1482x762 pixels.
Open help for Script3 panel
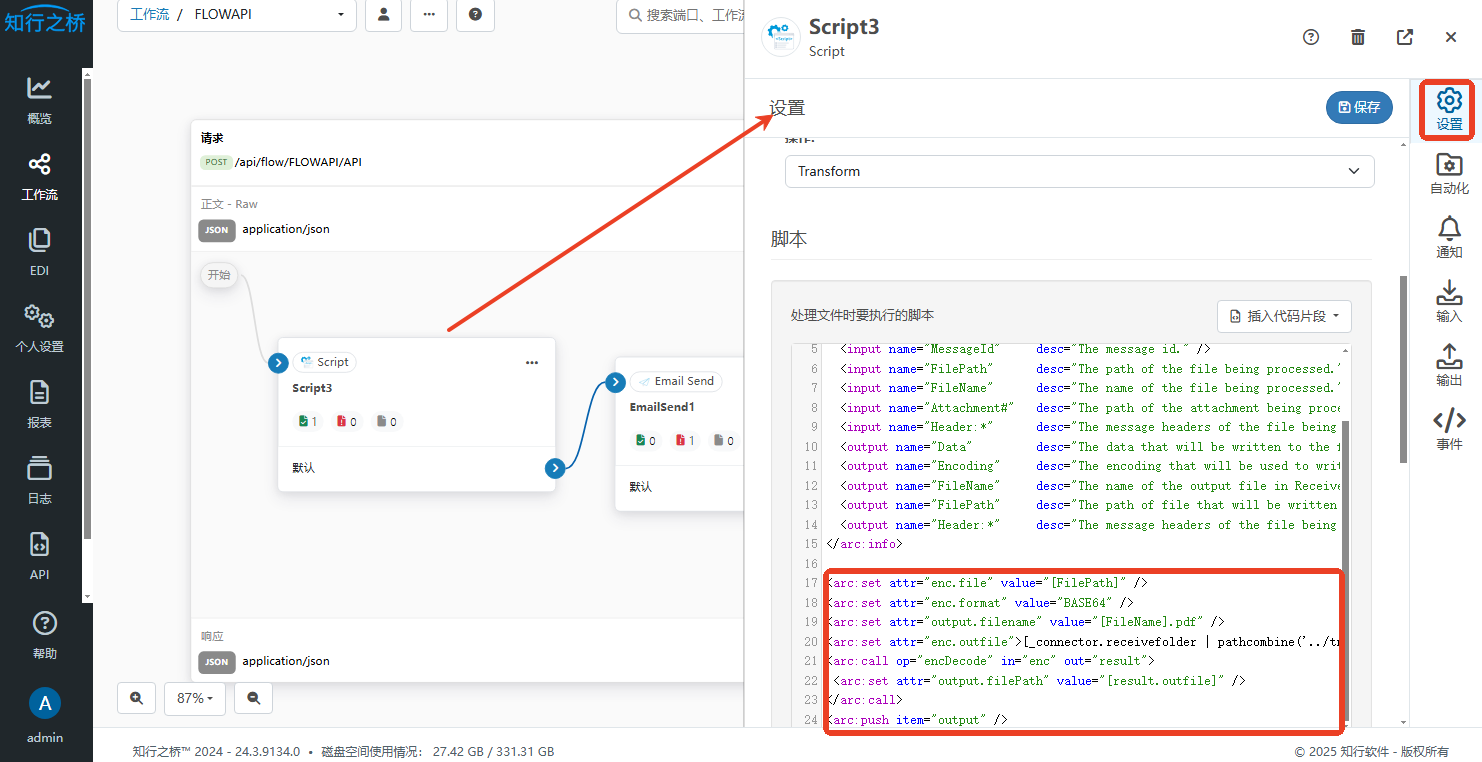pyautogui.click(x=1311, y=37)
